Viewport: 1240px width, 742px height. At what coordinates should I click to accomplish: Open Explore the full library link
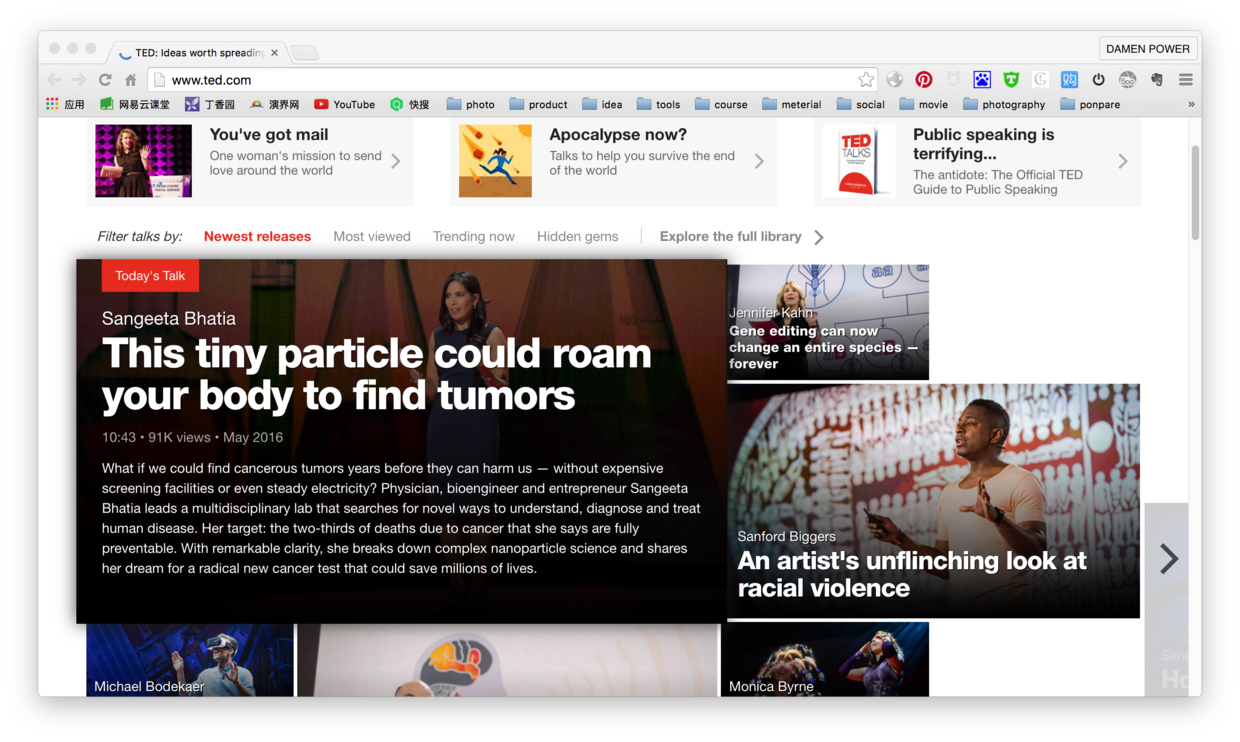click(x=741, y=237)
